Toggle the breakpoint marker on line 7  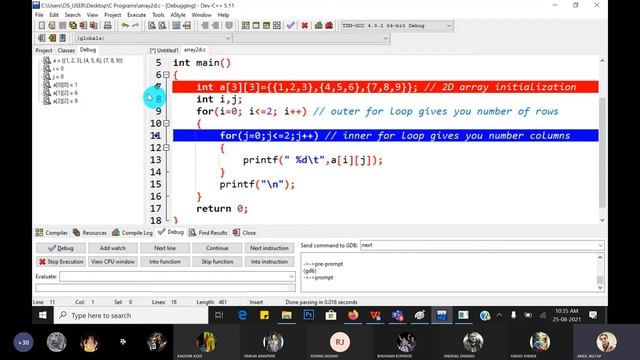(158, 87)
